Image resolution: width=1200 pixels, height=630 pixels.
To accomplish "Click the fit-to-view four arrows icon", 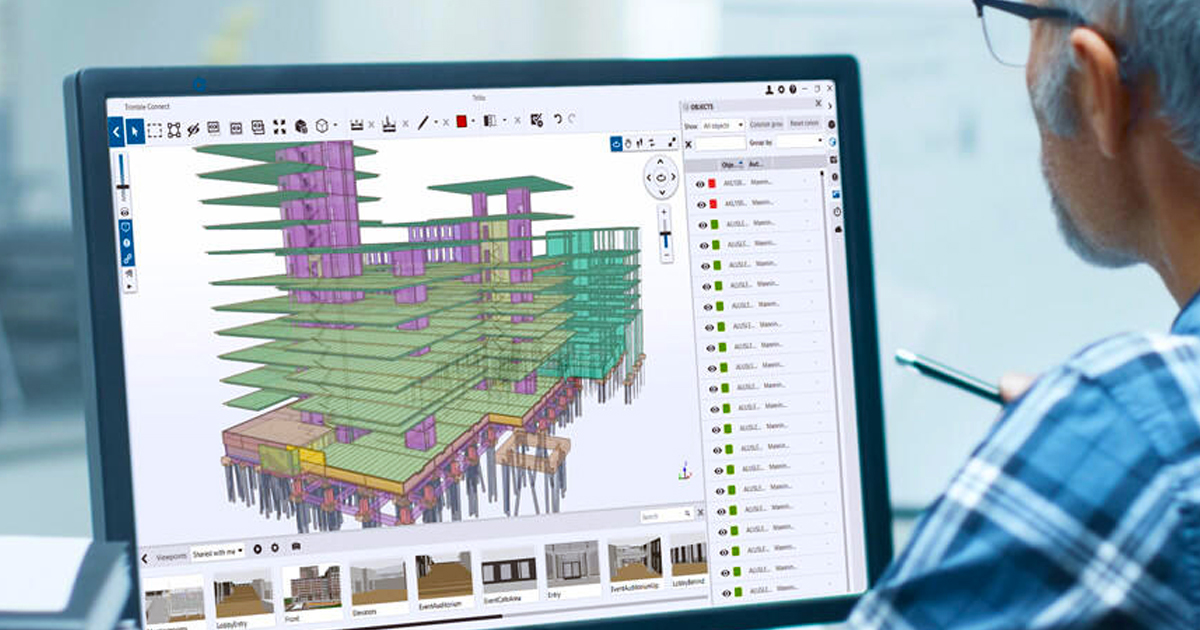I will [280, 127].
